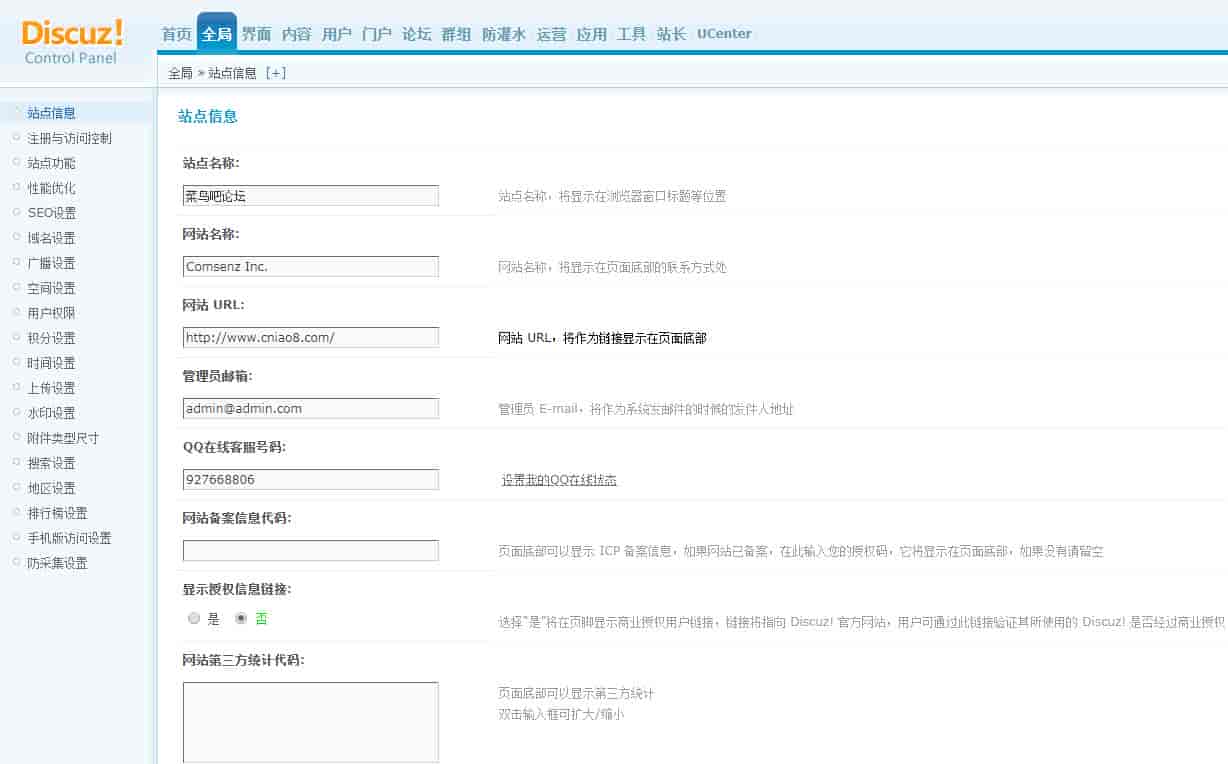The image size is (1228, 764).
Task: Click inside the 网站第三方统计代码 textarea
Action: [x=310, y=722]
